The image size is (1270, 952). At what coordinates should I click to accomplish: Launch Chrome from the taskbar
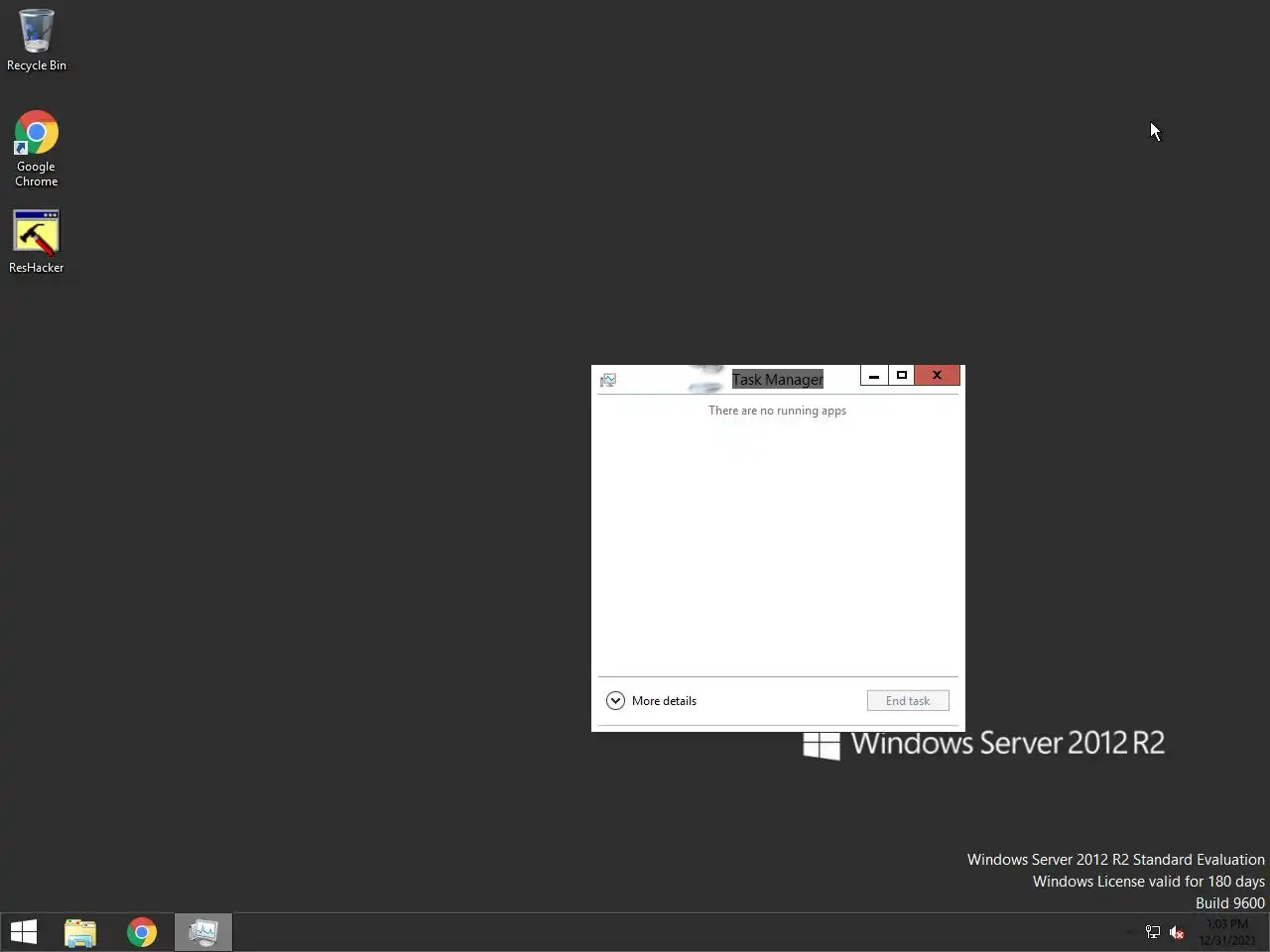[142, 932]
